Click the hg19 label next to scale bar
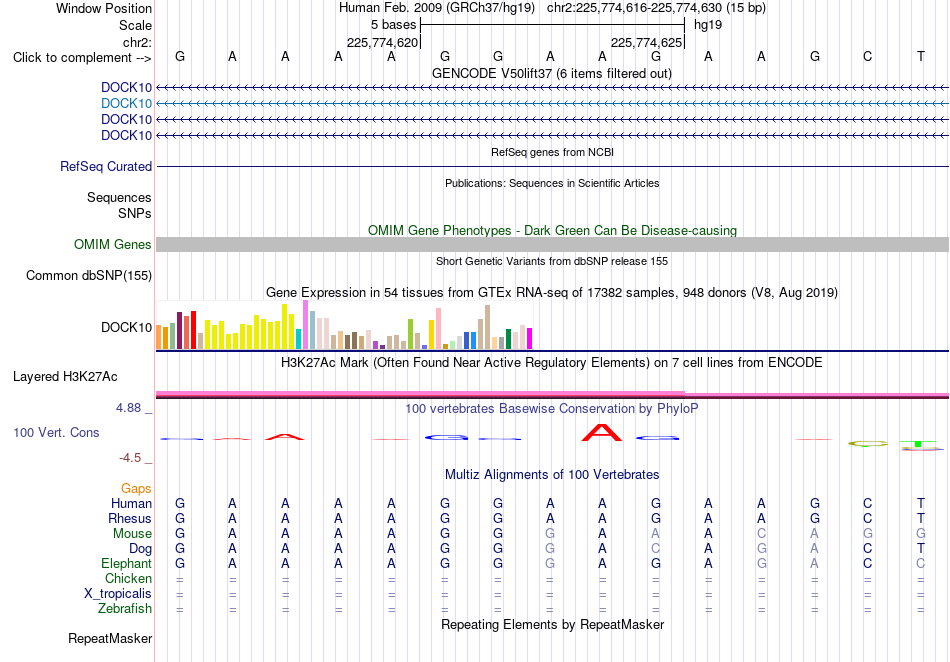Viewport: 950px width, 662px height. tap(708, 25)
